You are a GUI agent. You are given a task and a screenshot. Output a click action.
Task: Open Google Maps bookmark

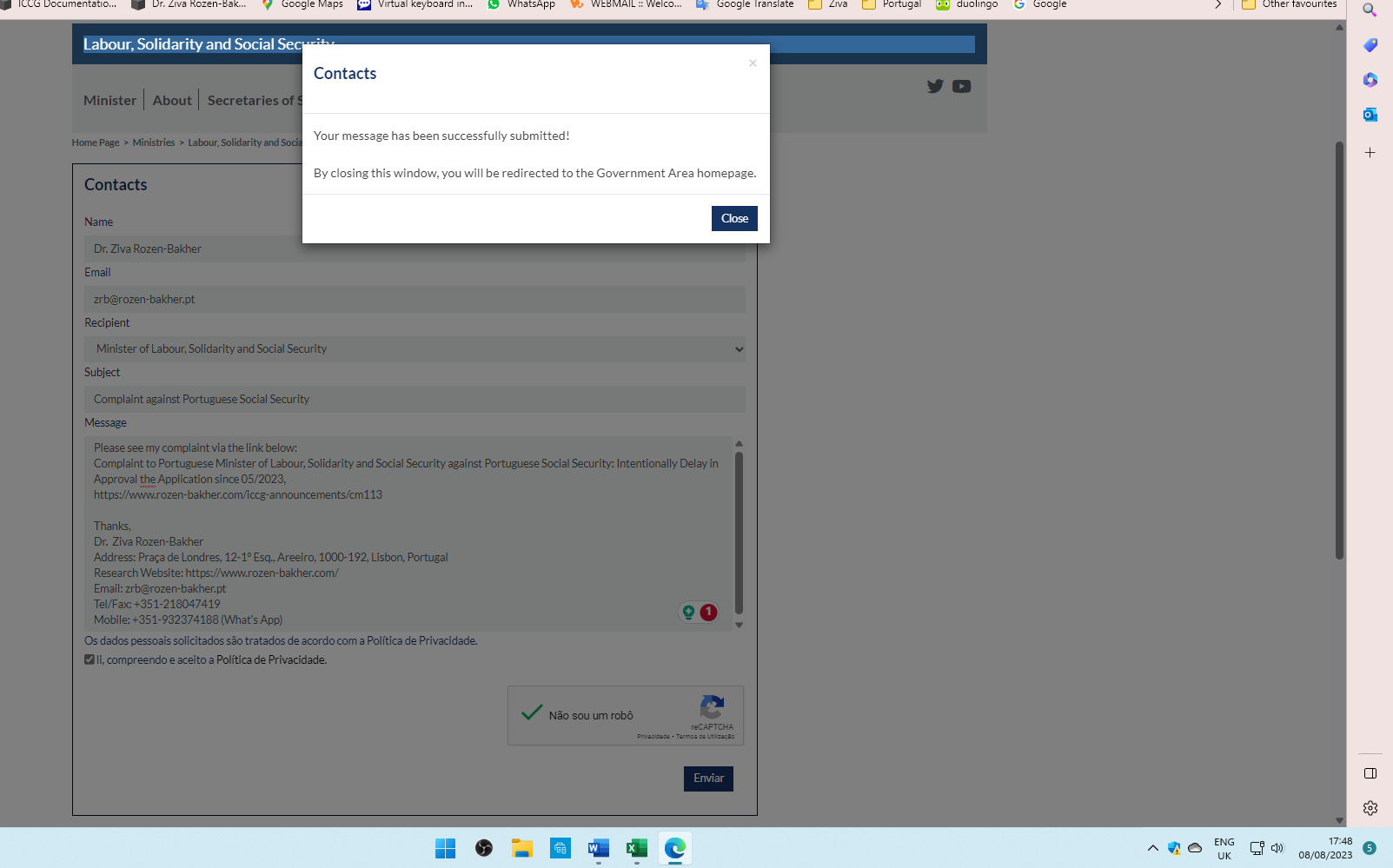302,5
